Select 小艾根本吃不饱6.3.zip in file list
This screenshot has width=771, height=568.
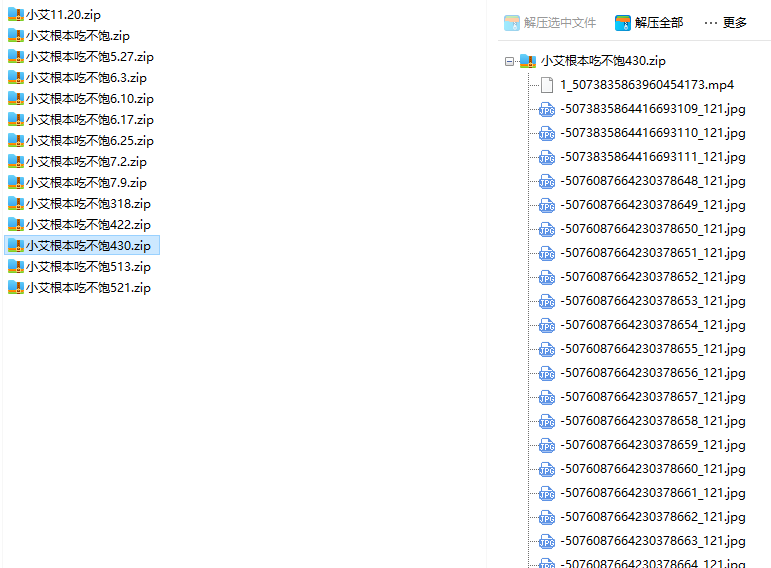pyautogui.click(x=86, y=78)
